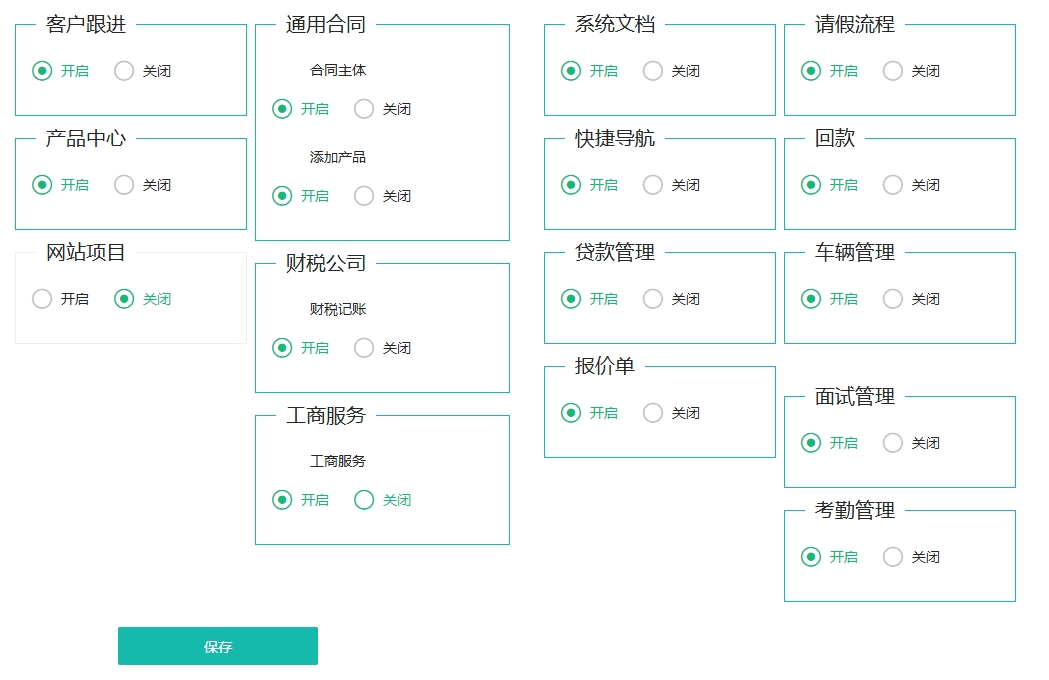This screenshot has width=1049, height=680.
Task: Turn off 贷款管理 module
Action: coord(653,299)
